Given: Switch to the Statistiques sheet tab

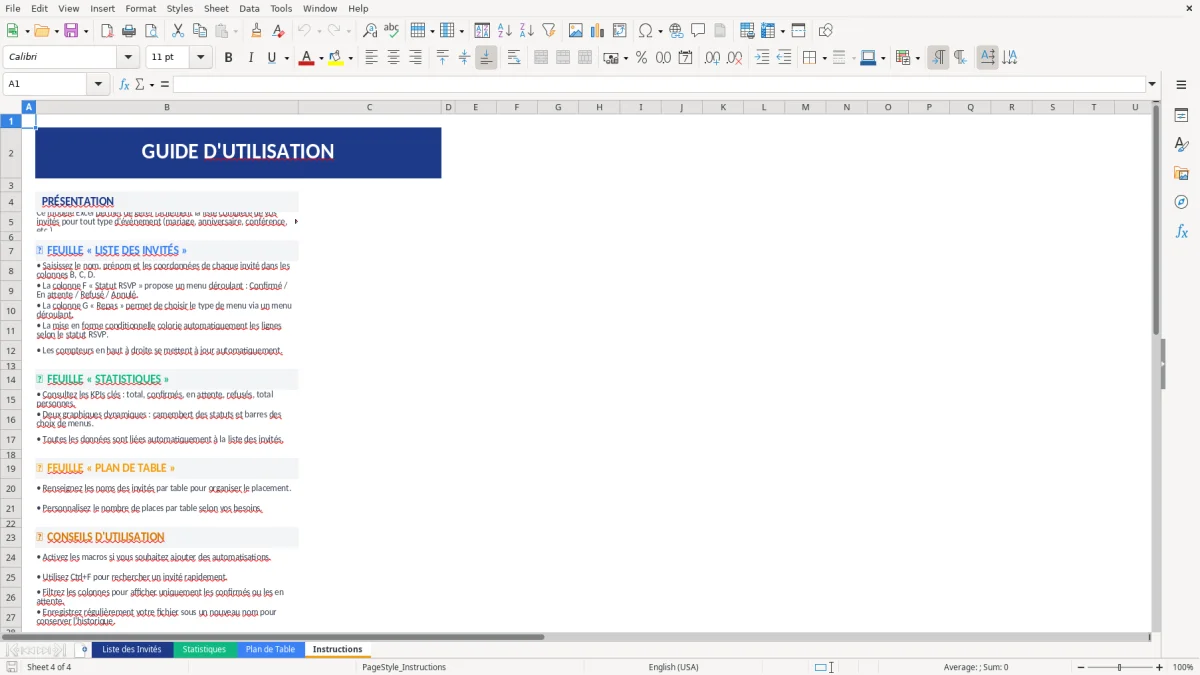Looking at the screenshot, I should tap(204, 649).
